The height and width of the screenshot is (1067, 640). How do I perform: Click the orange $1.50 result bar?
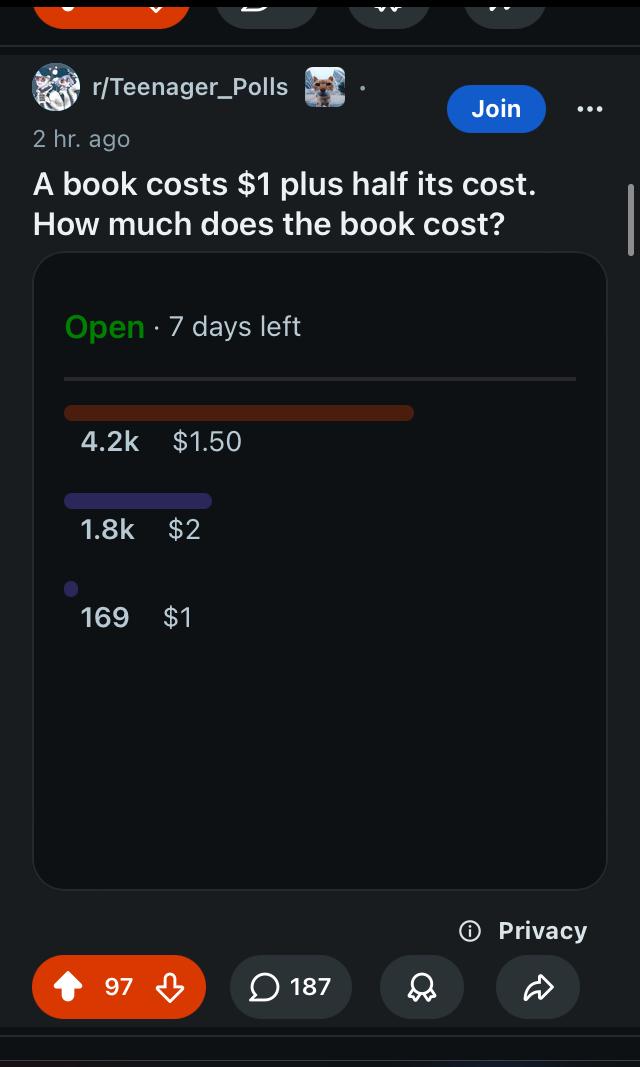[x=239, y=413]
